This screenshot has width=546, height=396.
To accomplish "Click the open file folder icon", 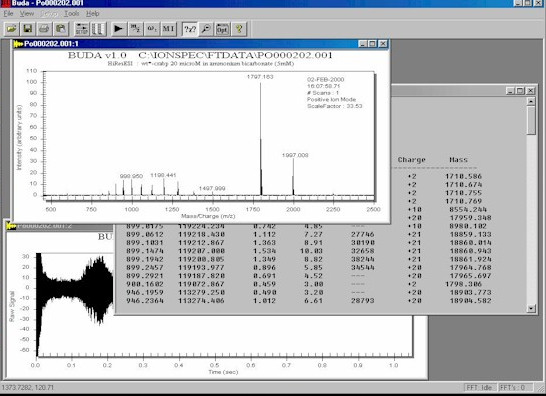I will [x=11, y=29].
